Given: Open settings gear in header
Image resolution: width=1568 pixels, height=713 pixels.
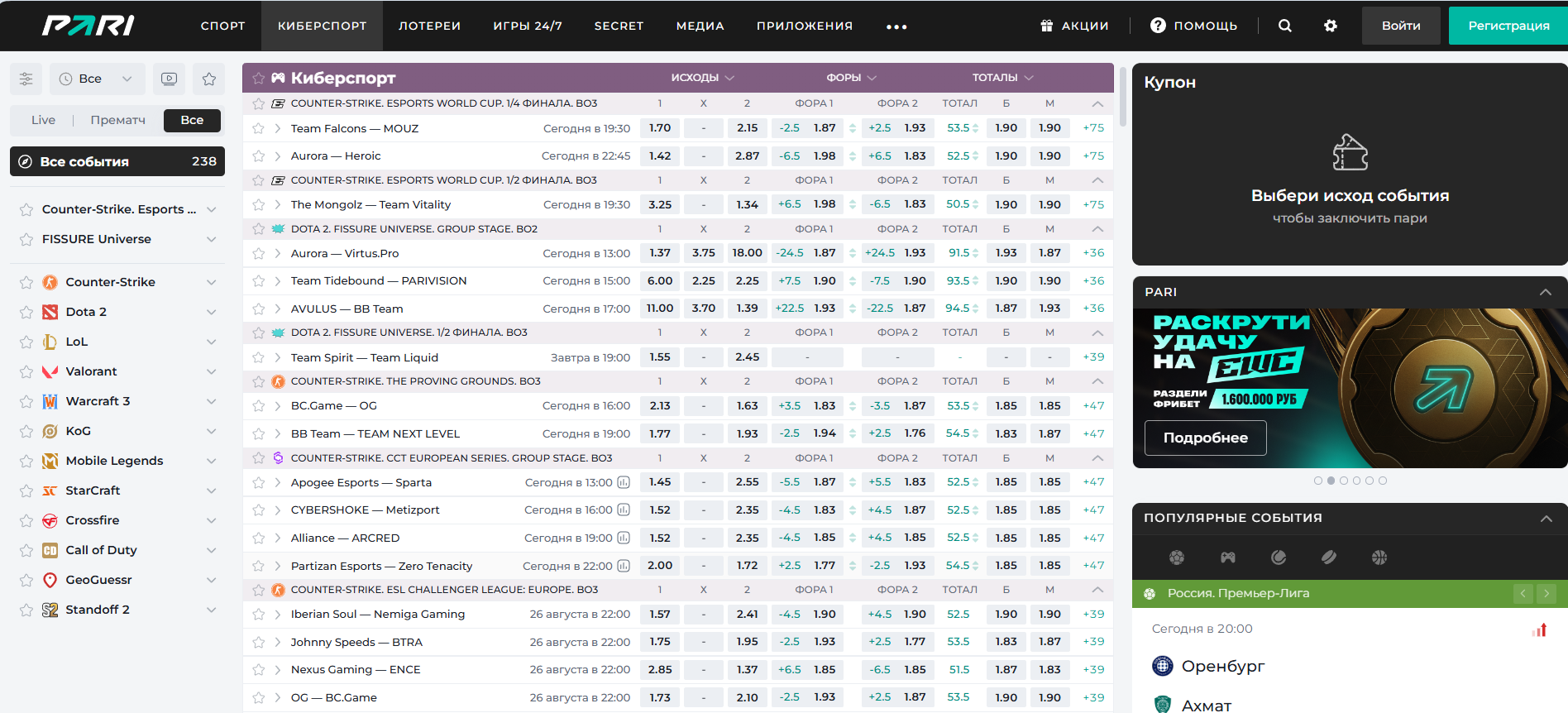Looking at the screenshot, I should click(x=1330, y=26).
